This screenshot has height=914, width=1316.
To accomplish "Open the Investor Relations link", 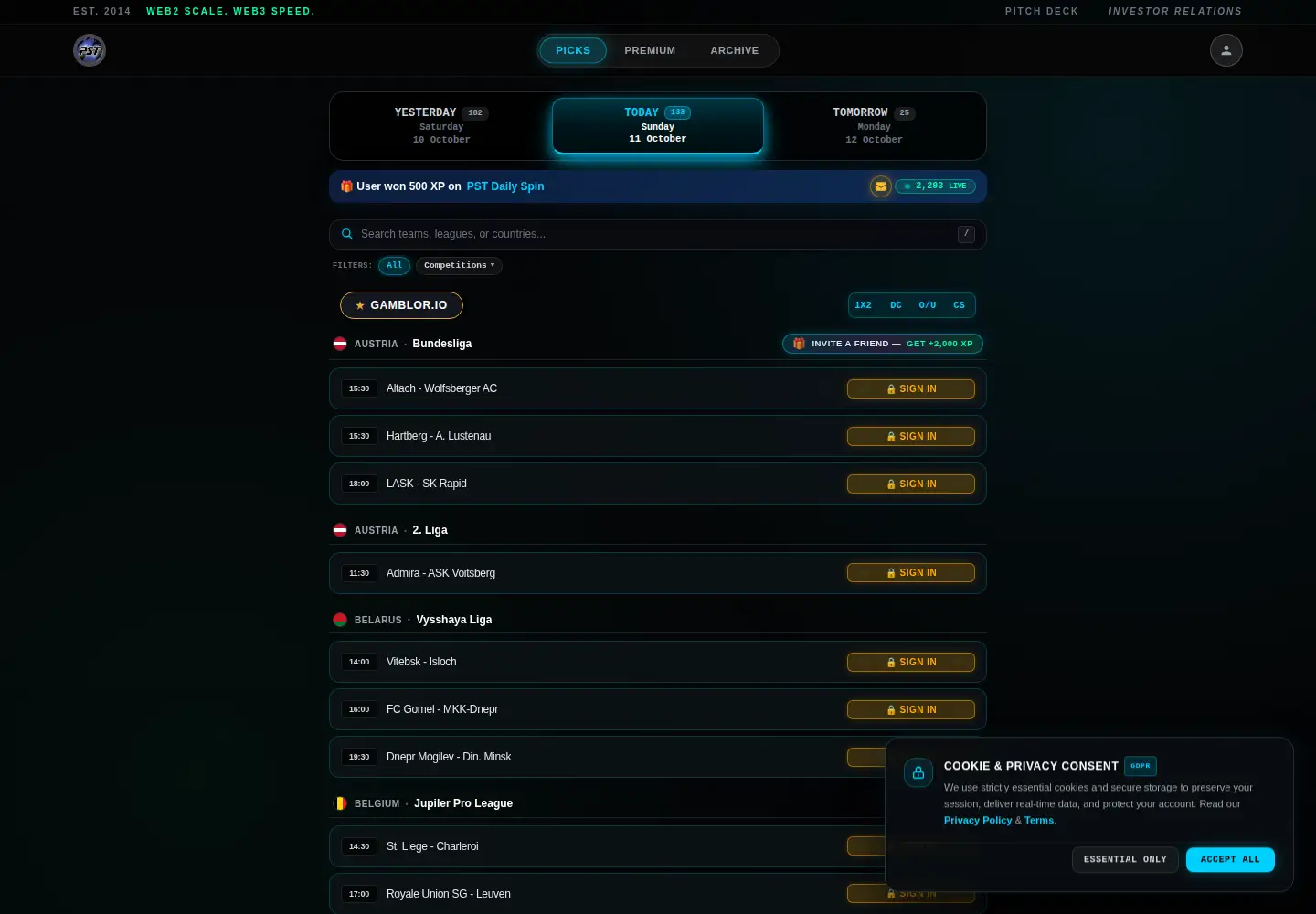I will pyautogui.click(x=1175, y=12).
